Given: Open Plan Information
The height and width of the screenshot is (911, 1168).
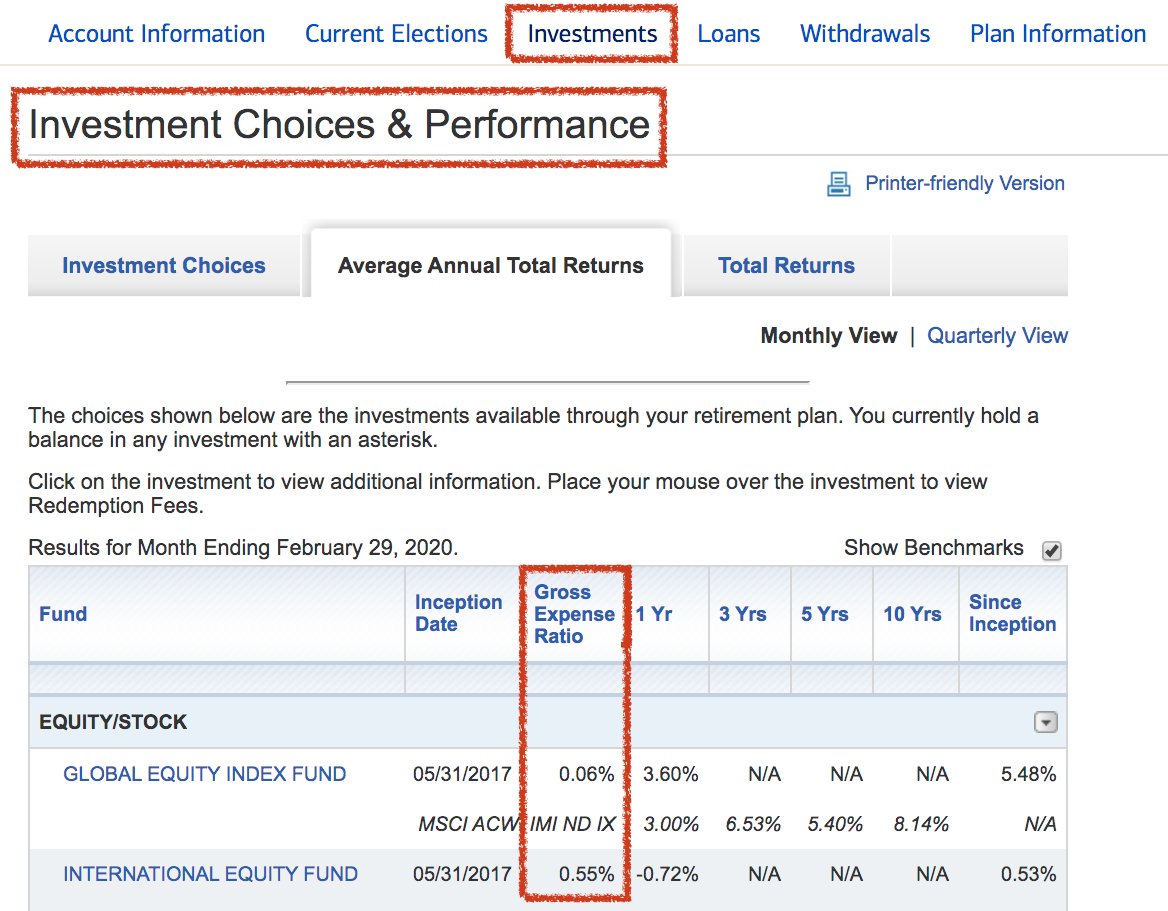Looking at the screenshot, I should (1058, 34).
